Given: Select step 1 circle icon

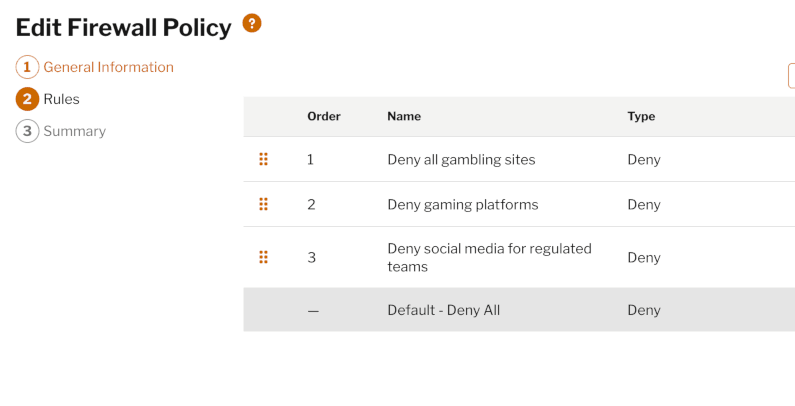Looking at the screenshot, I should coord(27,67).
